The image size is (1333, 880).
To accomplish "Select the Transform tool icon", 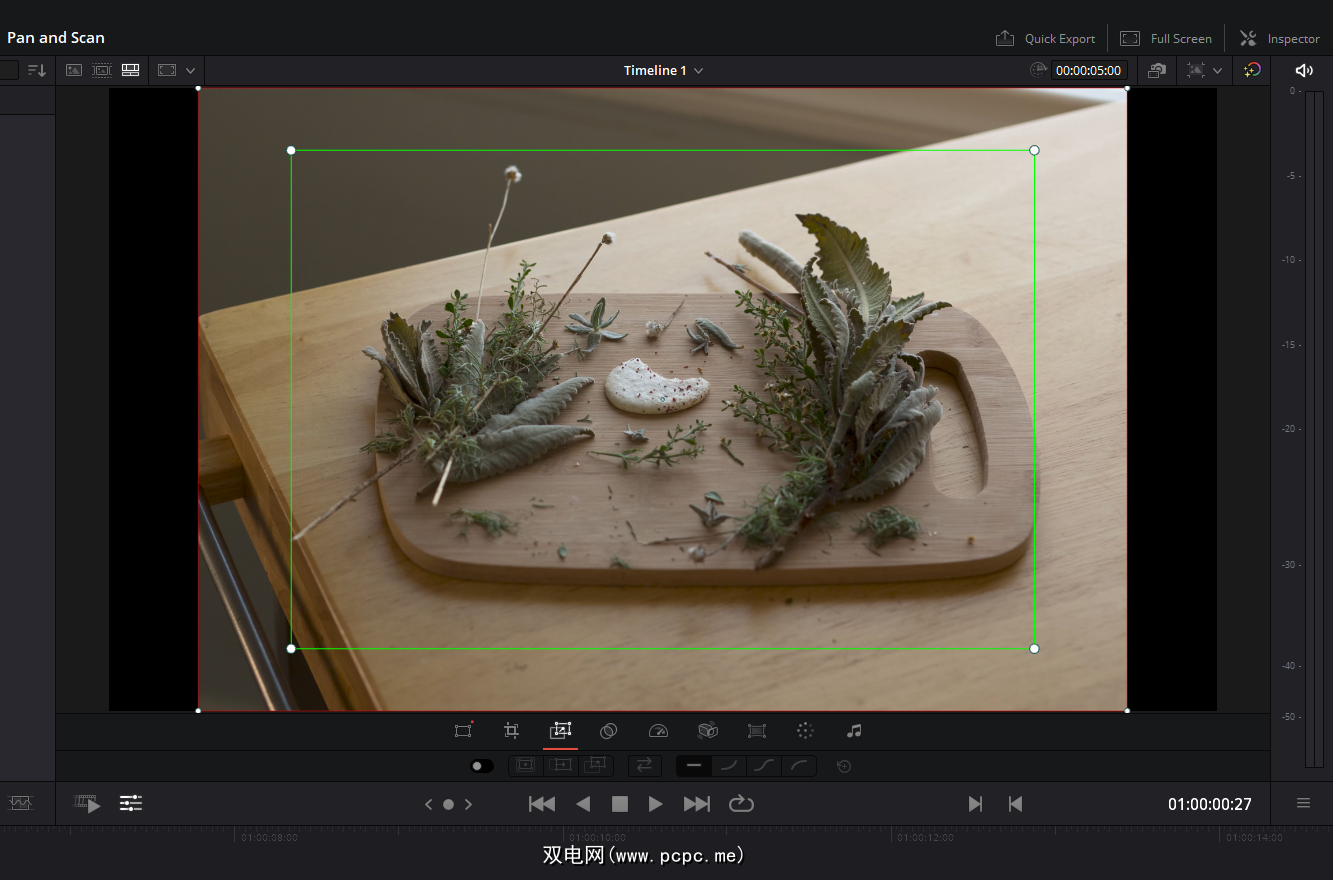I will click(x=463, y=731).
